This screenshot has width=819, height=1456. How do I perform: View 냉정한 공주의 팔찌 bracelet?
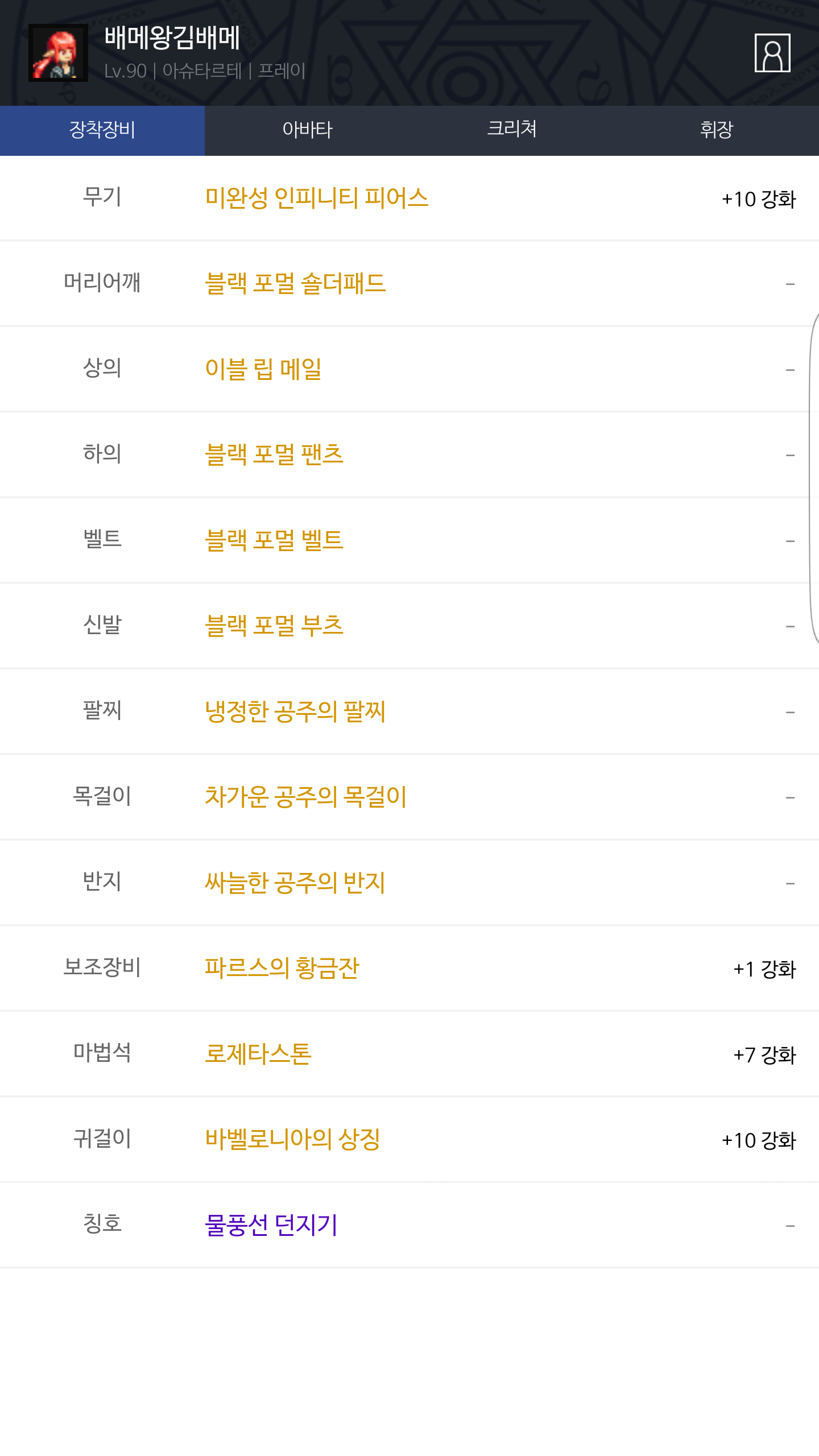tap(295, 712)
